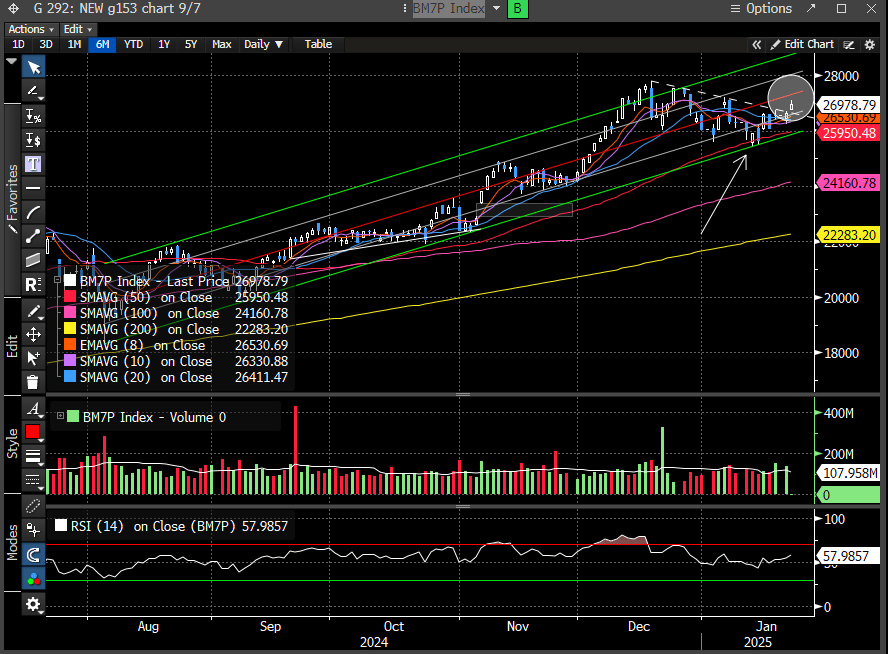The image size is (888, 654).
Task: Click the BM7P Index security field
Action: [x=449, y=8]
